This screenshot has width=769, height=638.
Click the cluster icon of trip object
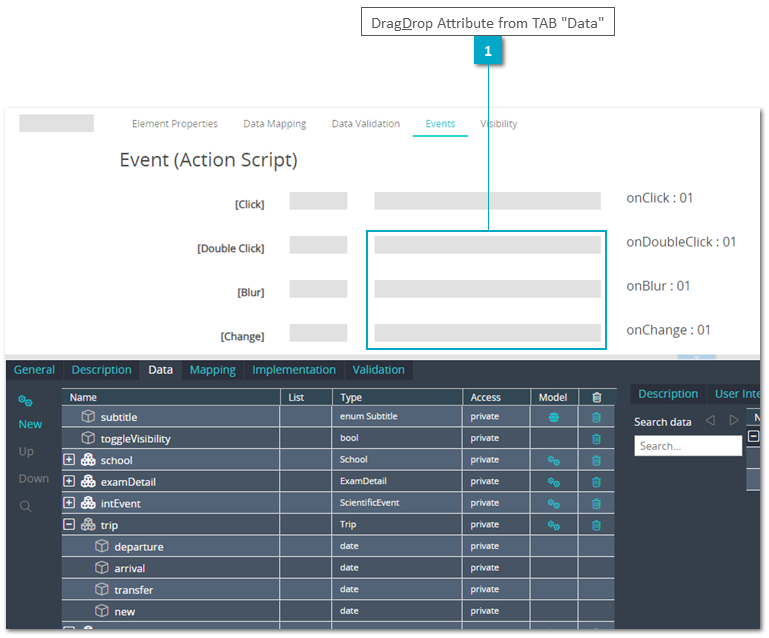[x=88, y=524]
